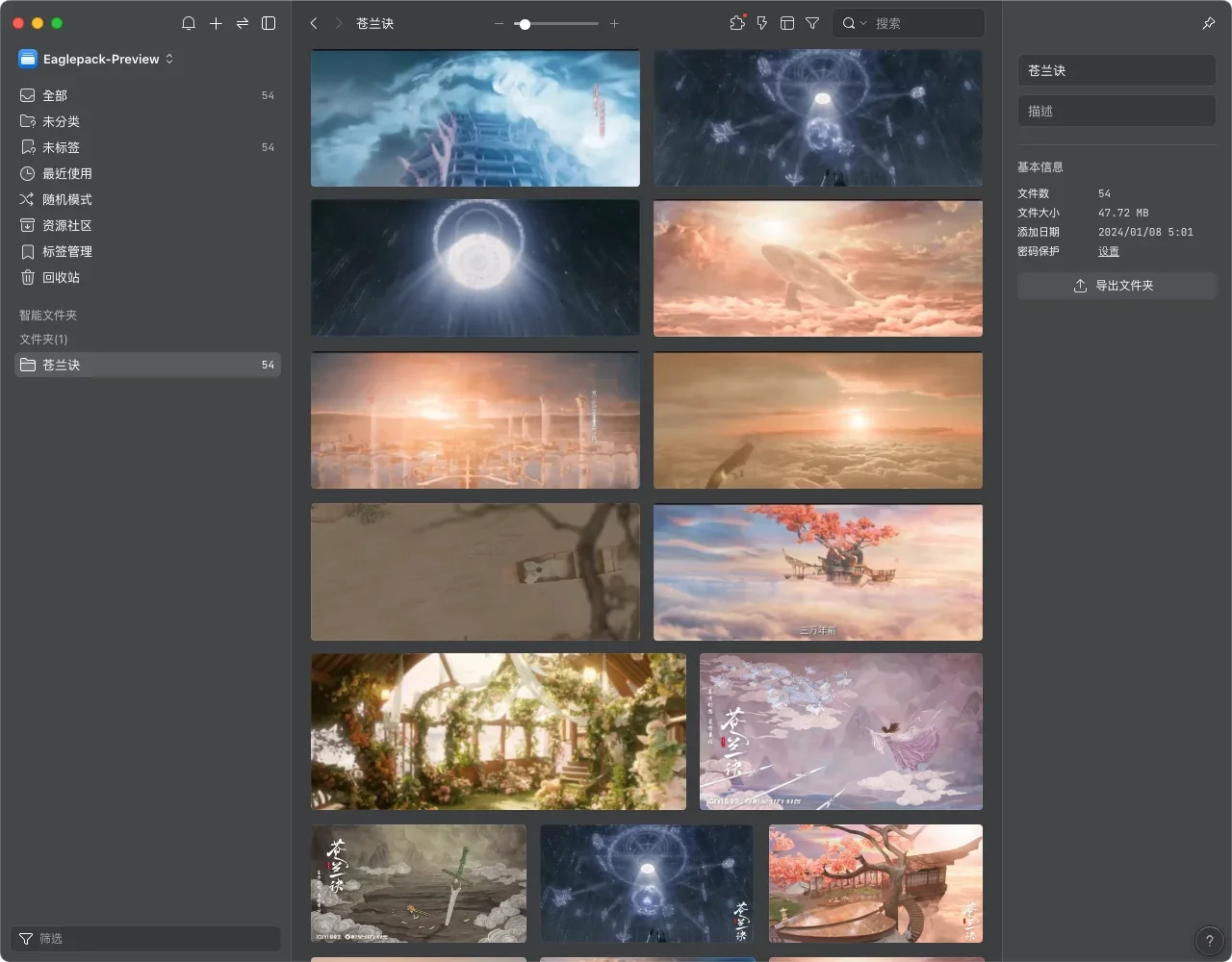Click the lightning quick action icon
This screenshot has width=1232, height=962.
click(762, 23)
